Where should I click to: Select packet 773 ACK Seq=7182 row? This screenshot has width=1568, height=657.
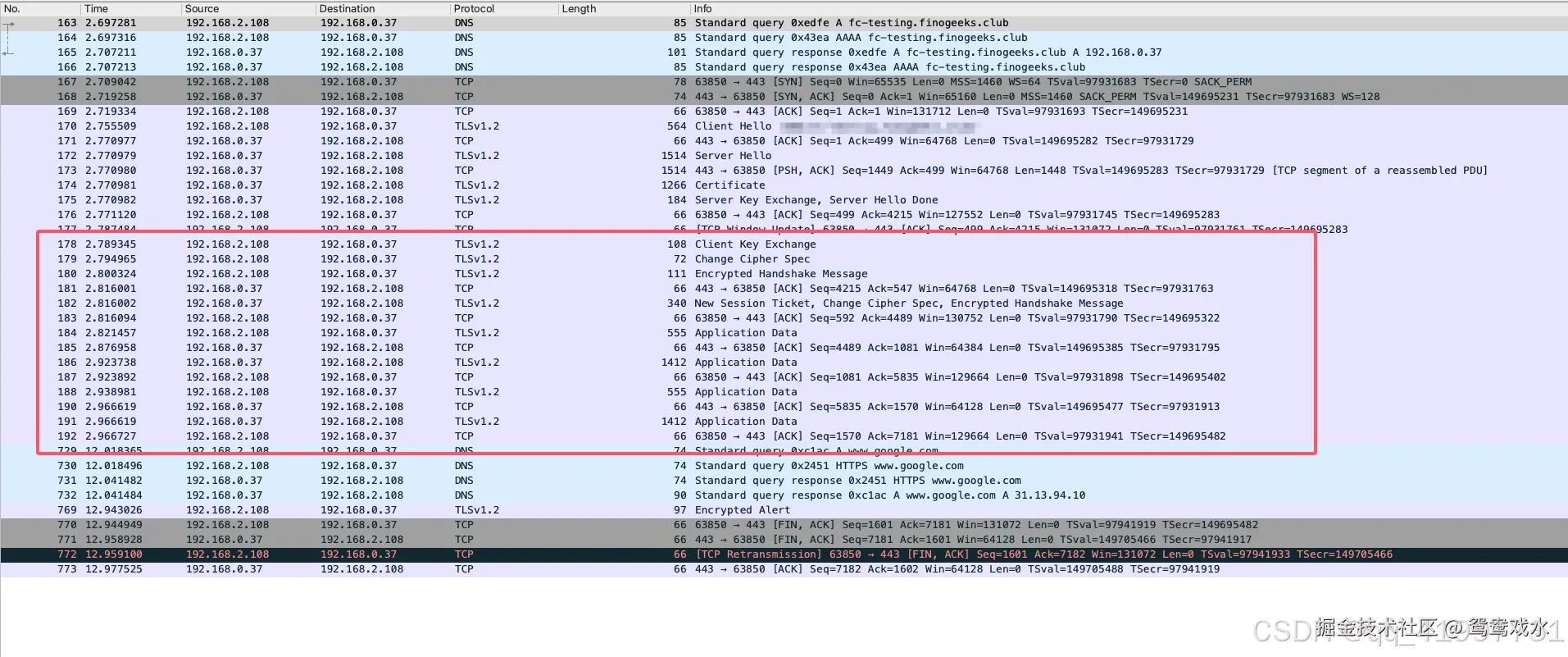[784, 569]
